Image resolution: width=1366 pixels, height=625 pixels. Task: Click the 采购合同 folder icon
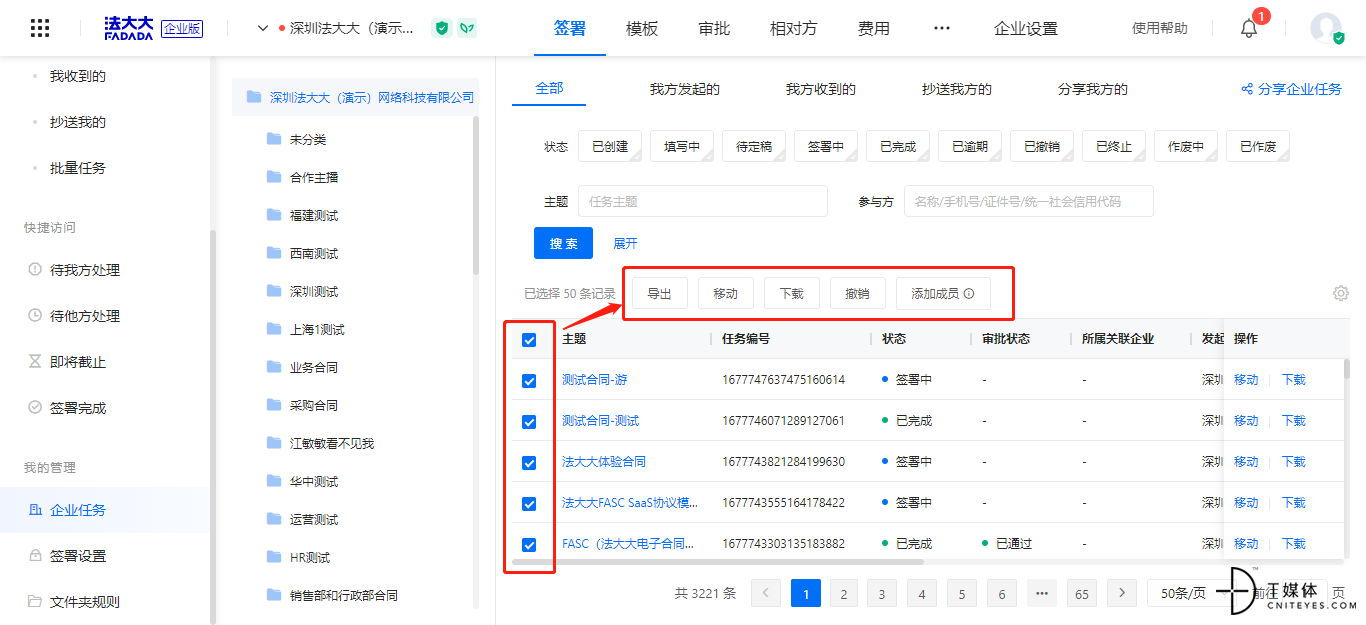pos(274,405)
